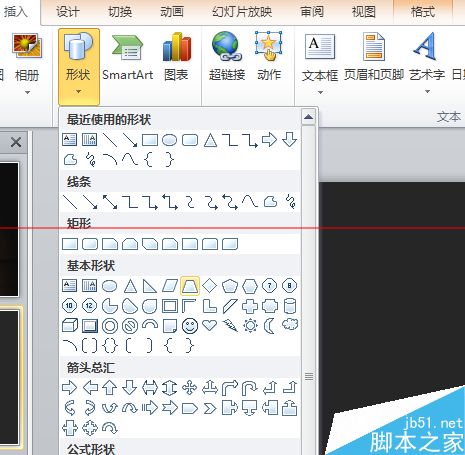Choose the Block Arc shape
Viewport: 465px width, 455px height.
coord(150,324)
